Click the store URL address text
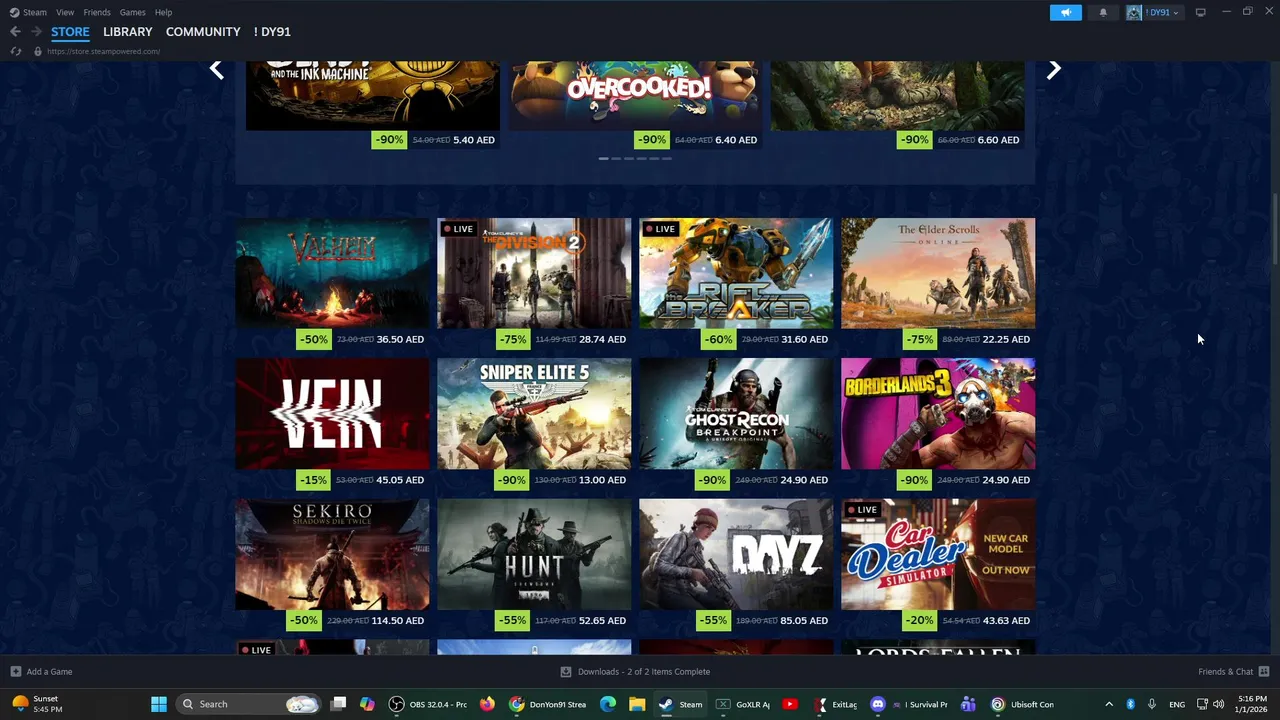The width and height of the screenshot is (1280, 720). 103,51
